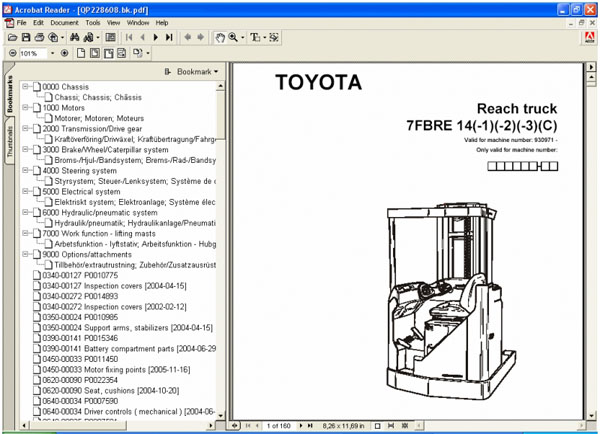This screenshot has height=434, width=600.
Task: Select 4000 Steering system bookmark
Action: [x=80, y=171]
